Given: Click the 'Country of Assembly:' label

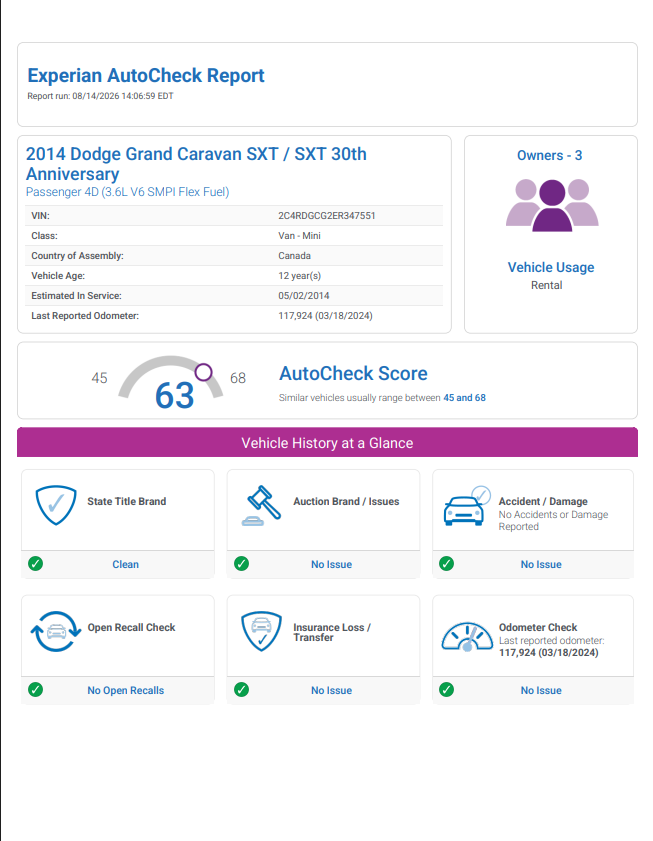Looking at the screenshot, I should tap(77, 256).
